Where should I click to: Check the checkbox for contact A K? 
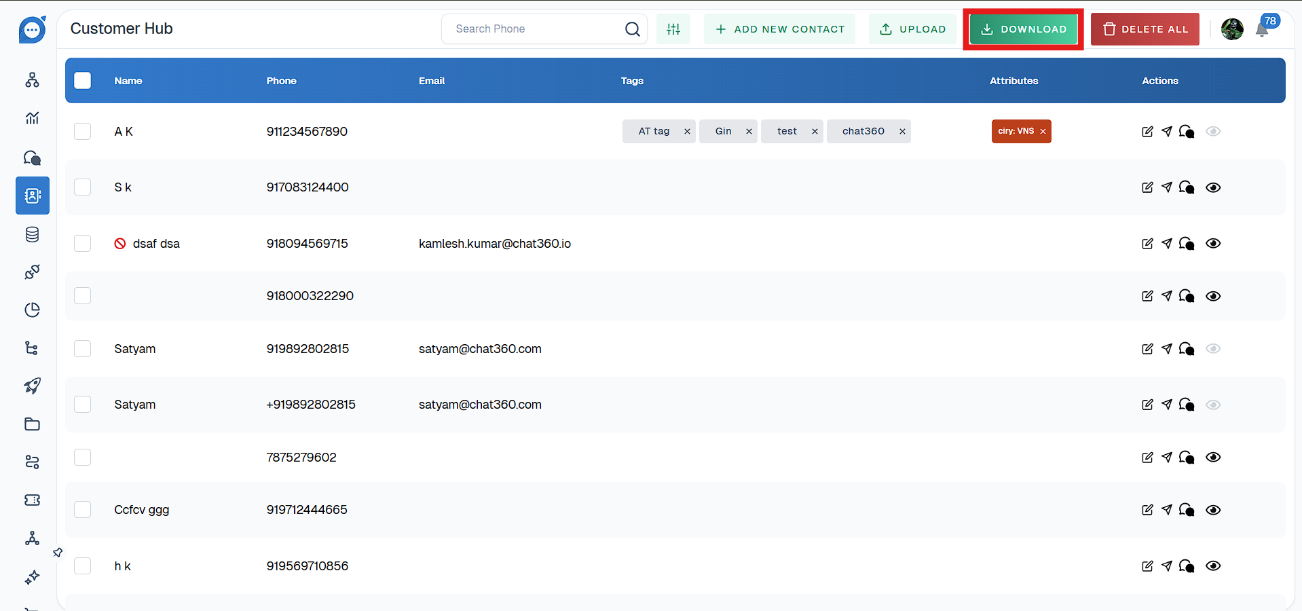(83, 131)
